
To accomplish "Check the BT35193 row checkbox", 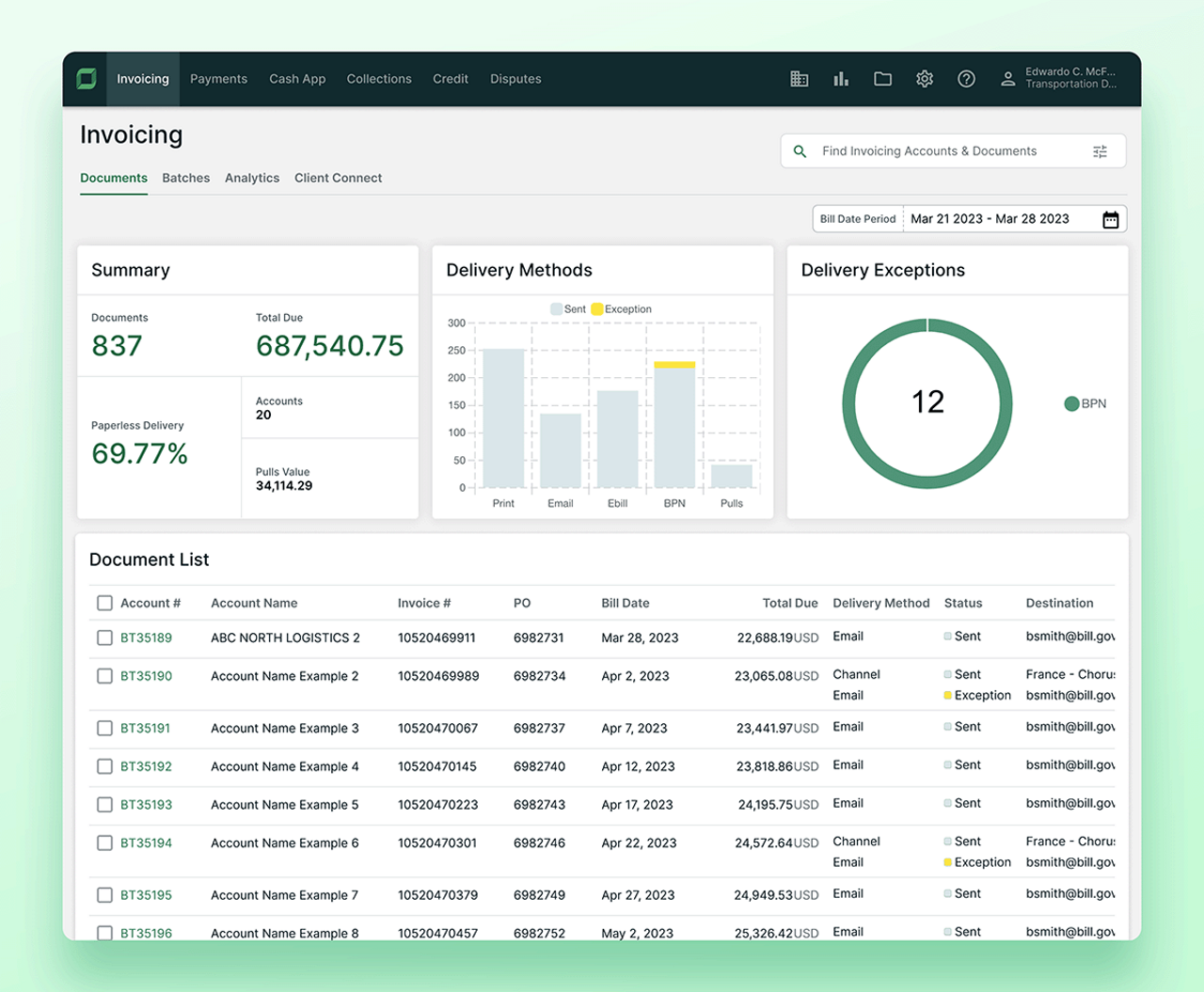I will (104, 805).
